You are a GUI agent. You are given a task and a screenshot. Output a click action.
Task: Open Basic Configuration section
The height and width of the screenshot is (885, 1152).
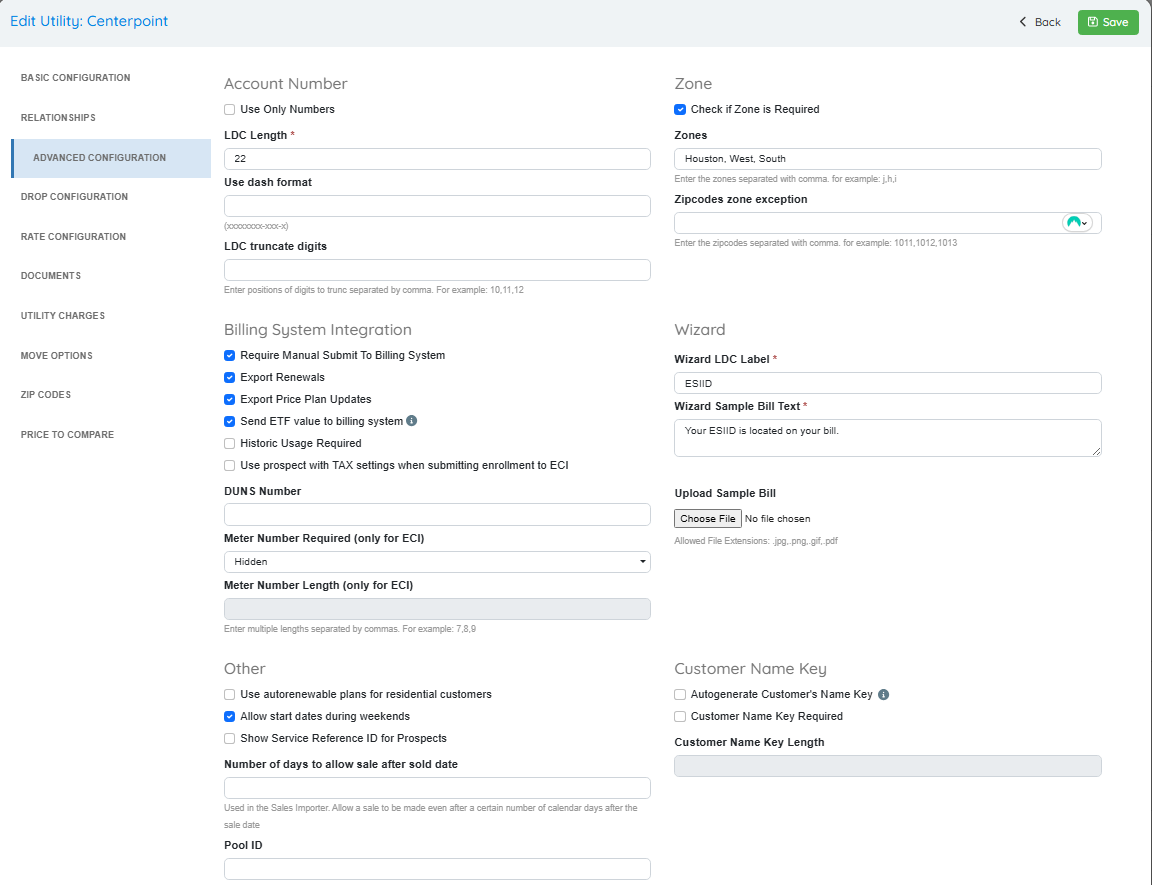coord(76,78)
